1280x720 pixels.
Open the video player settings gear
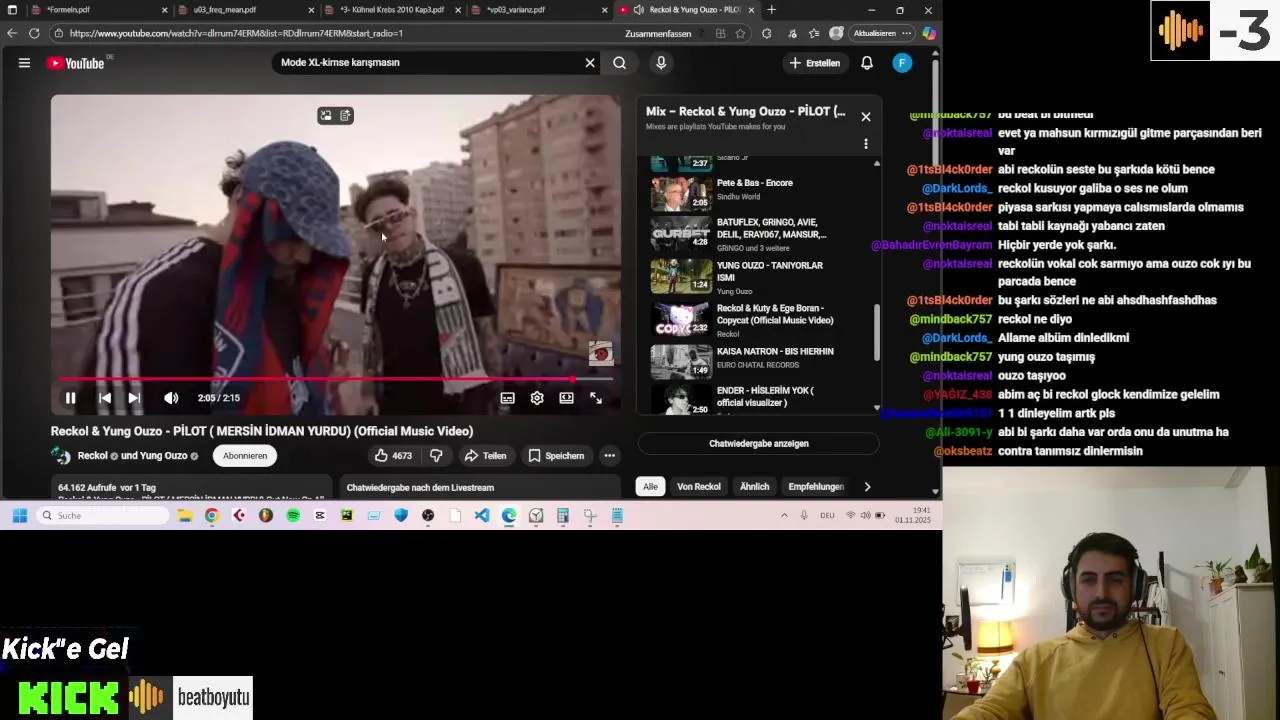pos(537,398)
